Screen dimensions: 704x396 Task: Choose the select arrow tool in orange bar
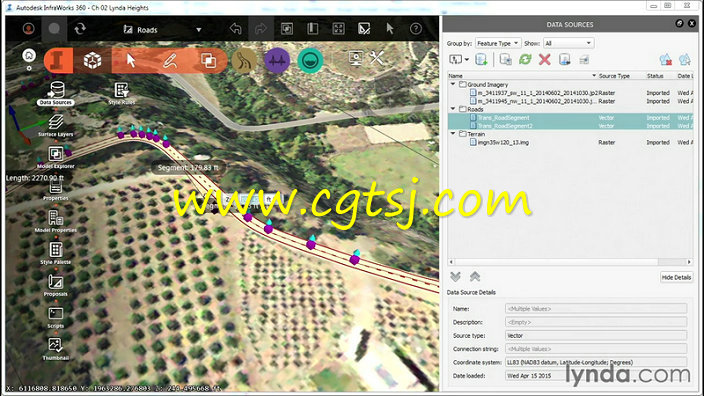(131, 60)
